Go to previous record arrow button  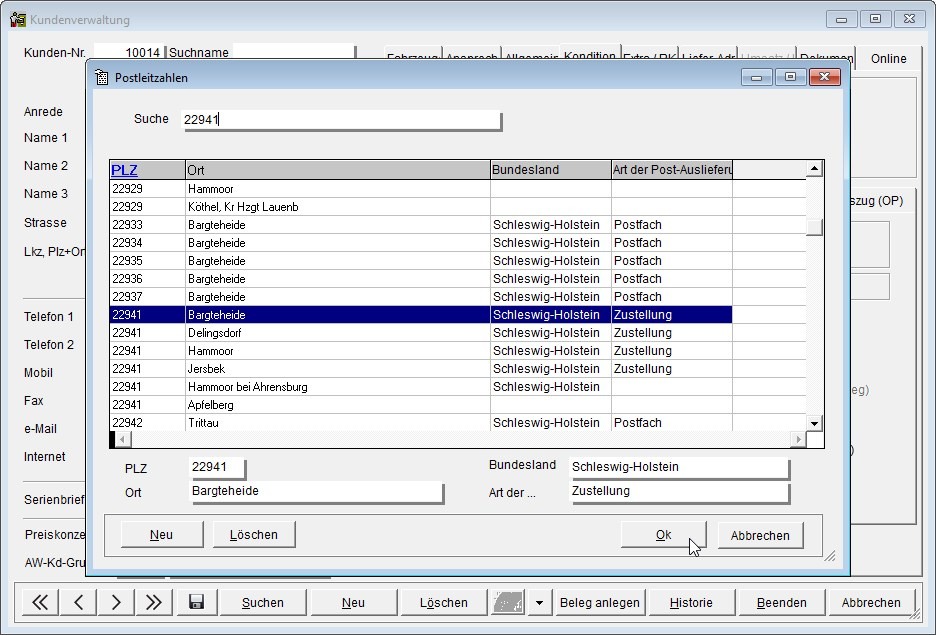(78, 602)
